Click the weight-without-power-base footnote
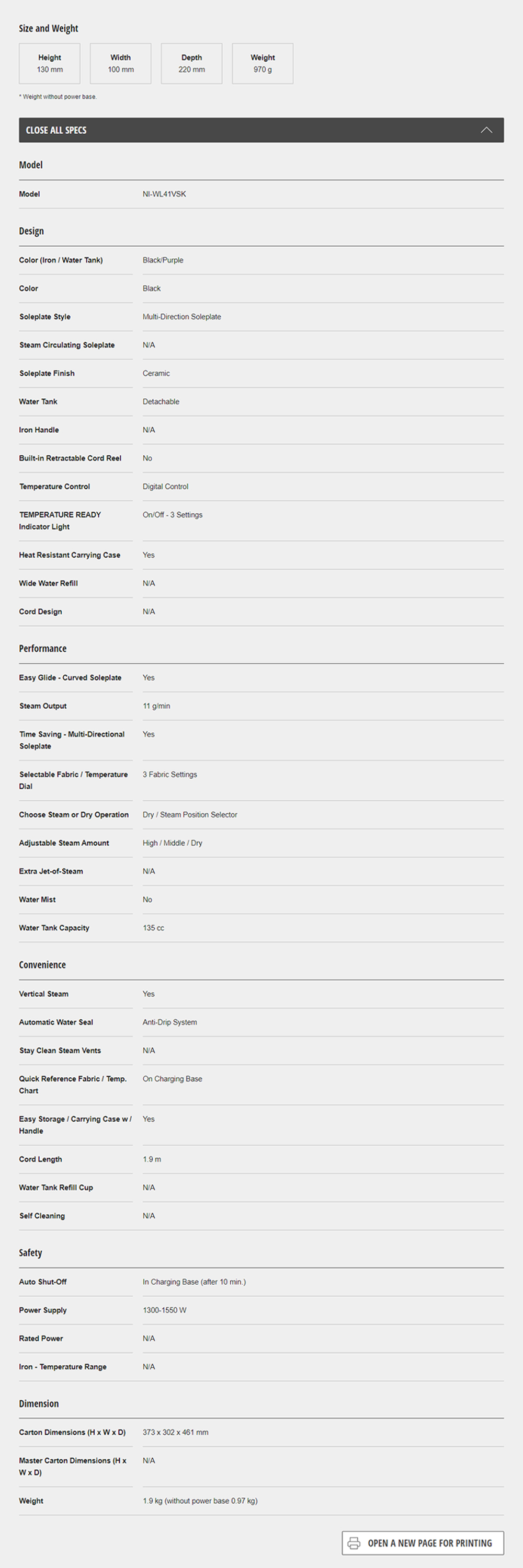The height and width of the screenshot is (1568, 523). (58, 97)
